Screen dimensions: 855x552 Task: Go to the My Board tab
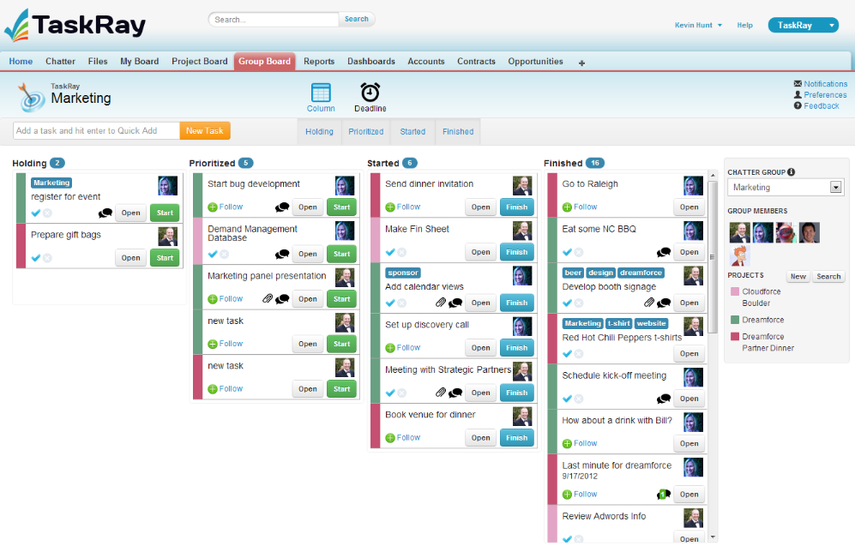tap(140, 61)
